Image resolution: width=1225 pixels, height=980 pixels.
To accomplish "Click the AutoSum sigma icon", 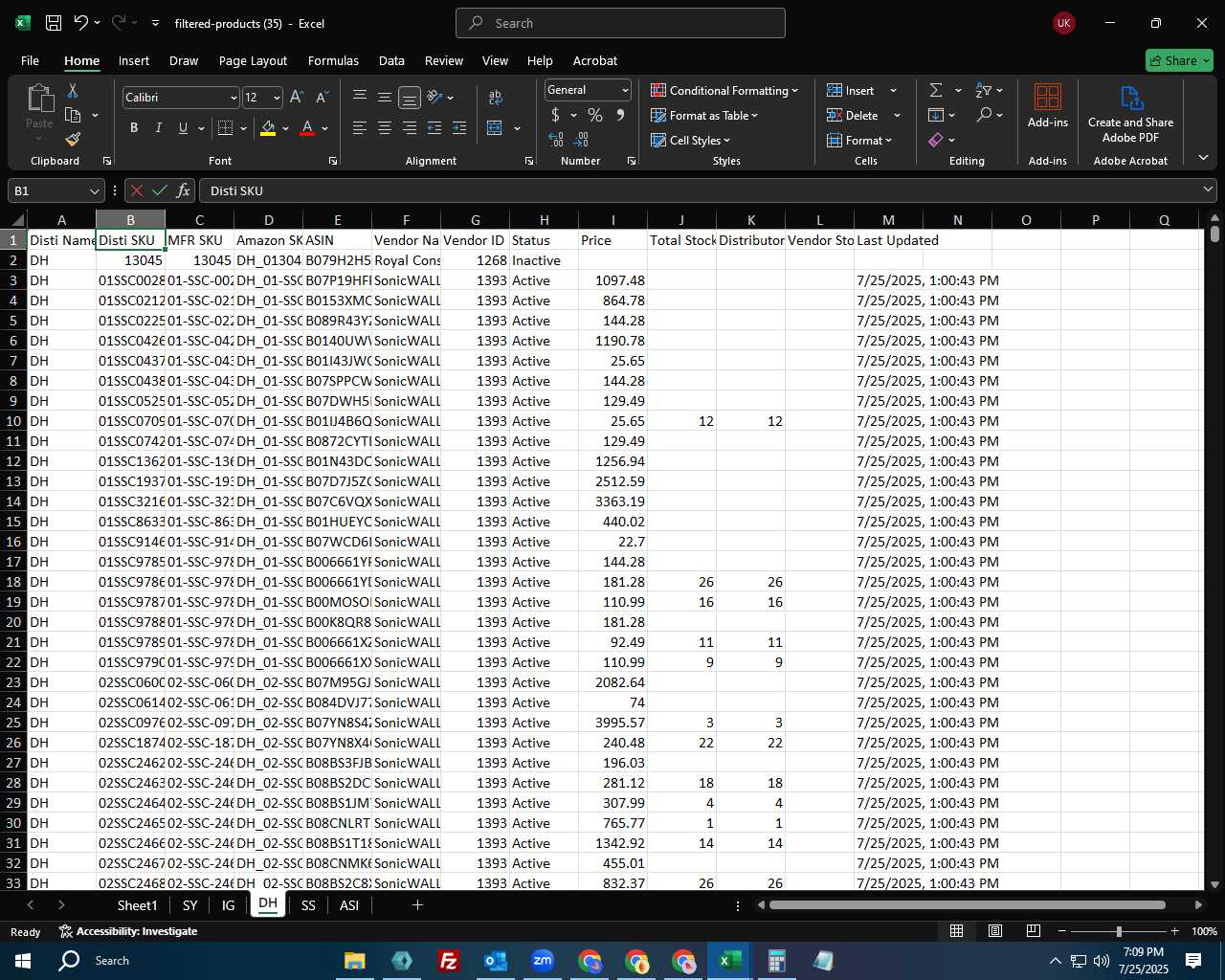I will (x=936, y=90).
